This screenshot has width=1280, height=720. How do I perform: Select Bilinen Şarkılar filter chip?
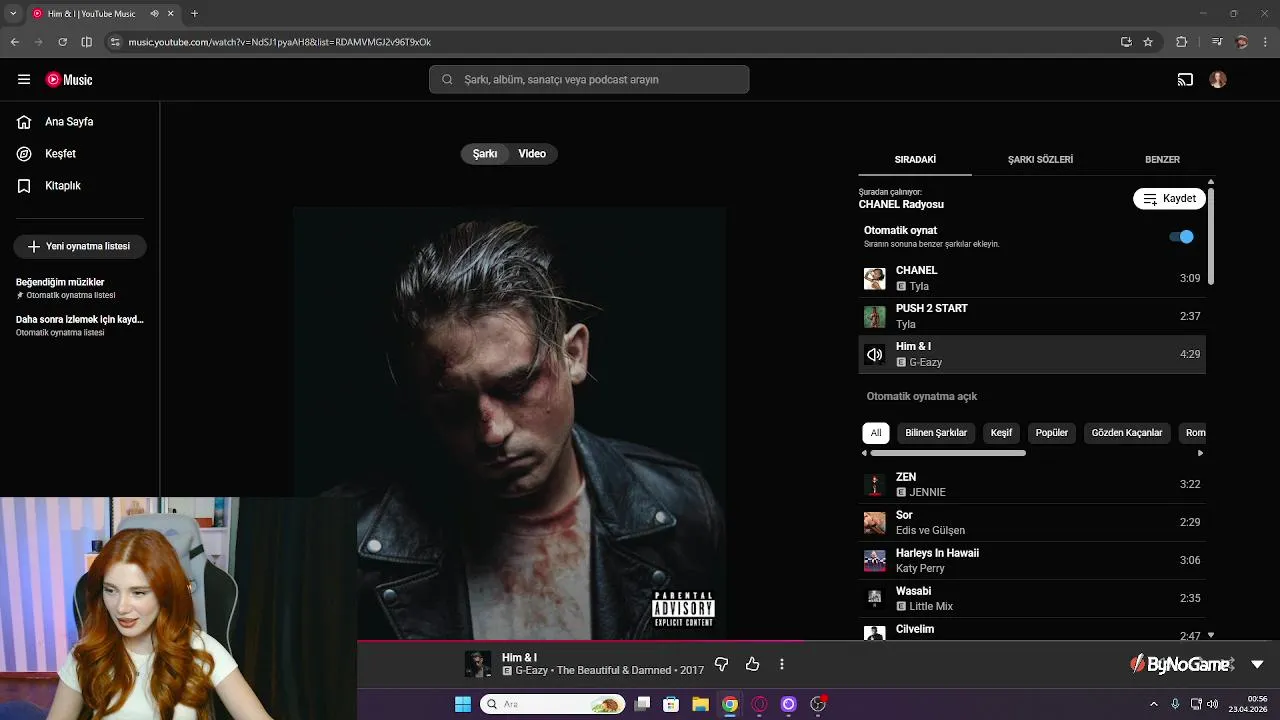click(x=936, y=433)
